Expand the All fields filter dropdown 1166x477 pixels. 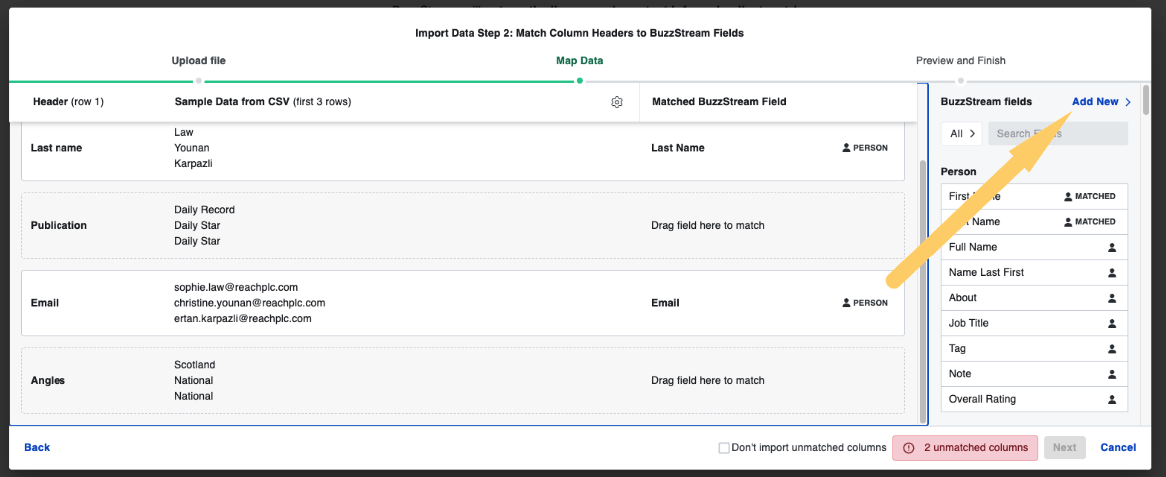[962, 134]
